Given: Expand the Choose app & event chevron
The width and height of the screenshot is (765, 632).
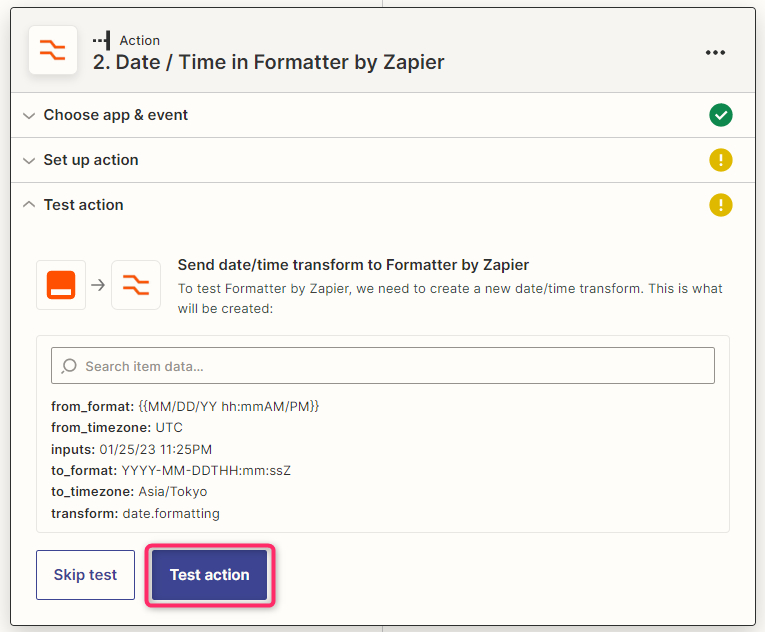Looking at the screenshot, I should 29,116.
